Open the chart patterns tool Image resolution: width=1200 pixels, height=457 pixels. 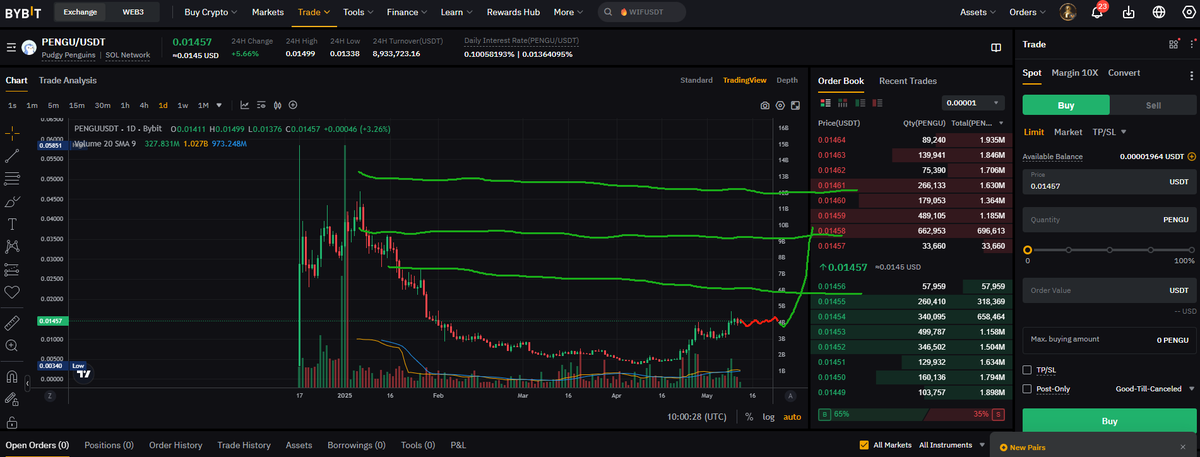pos(12,246)
